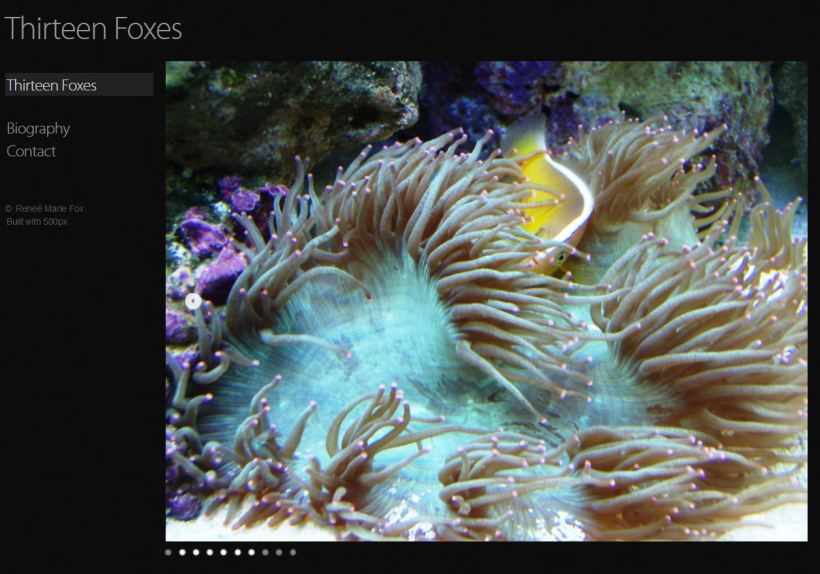The height and width of the screenshot is (574, 820).
Task: Select the first slideshow dot
Action: 168,552
